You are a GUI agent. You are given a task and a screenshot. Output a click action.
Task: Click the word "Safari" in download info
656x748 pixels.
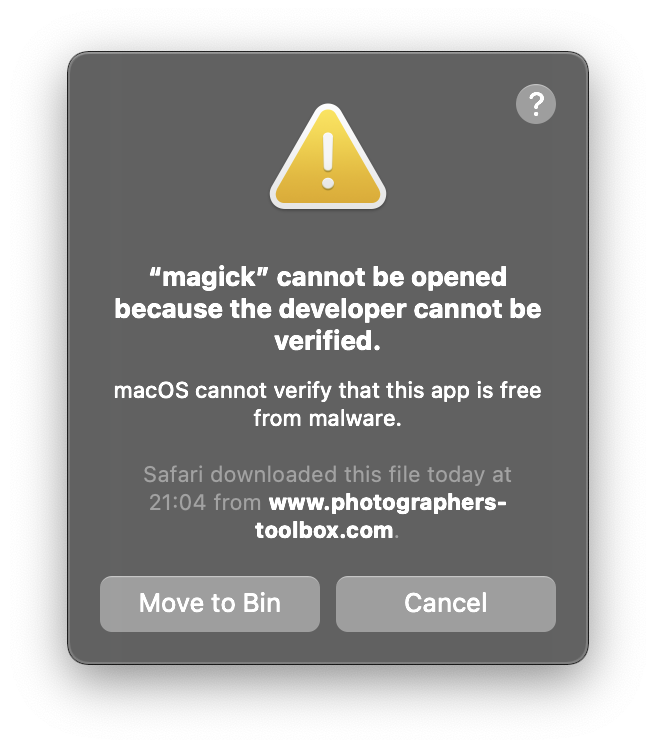click(x=174, y=475)
